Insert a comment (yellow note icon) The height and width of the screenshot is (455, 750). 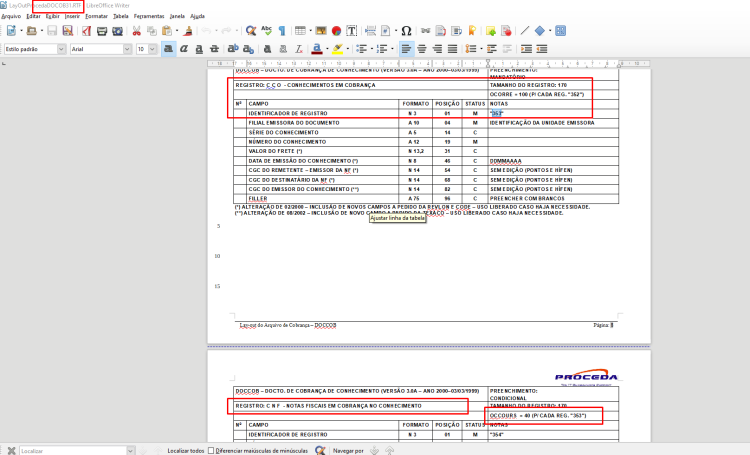(491, 31)
